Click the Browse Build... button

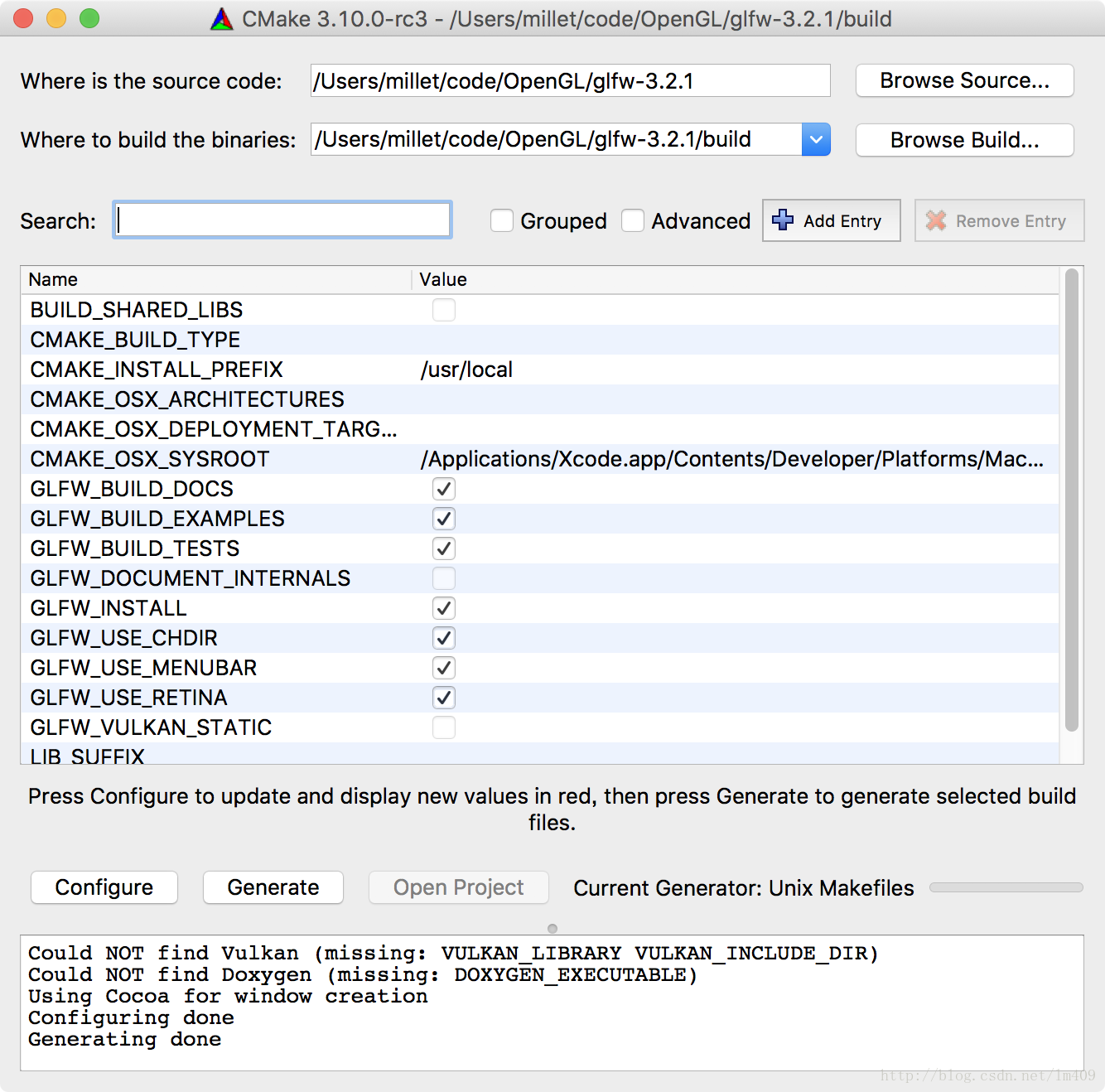964,140
